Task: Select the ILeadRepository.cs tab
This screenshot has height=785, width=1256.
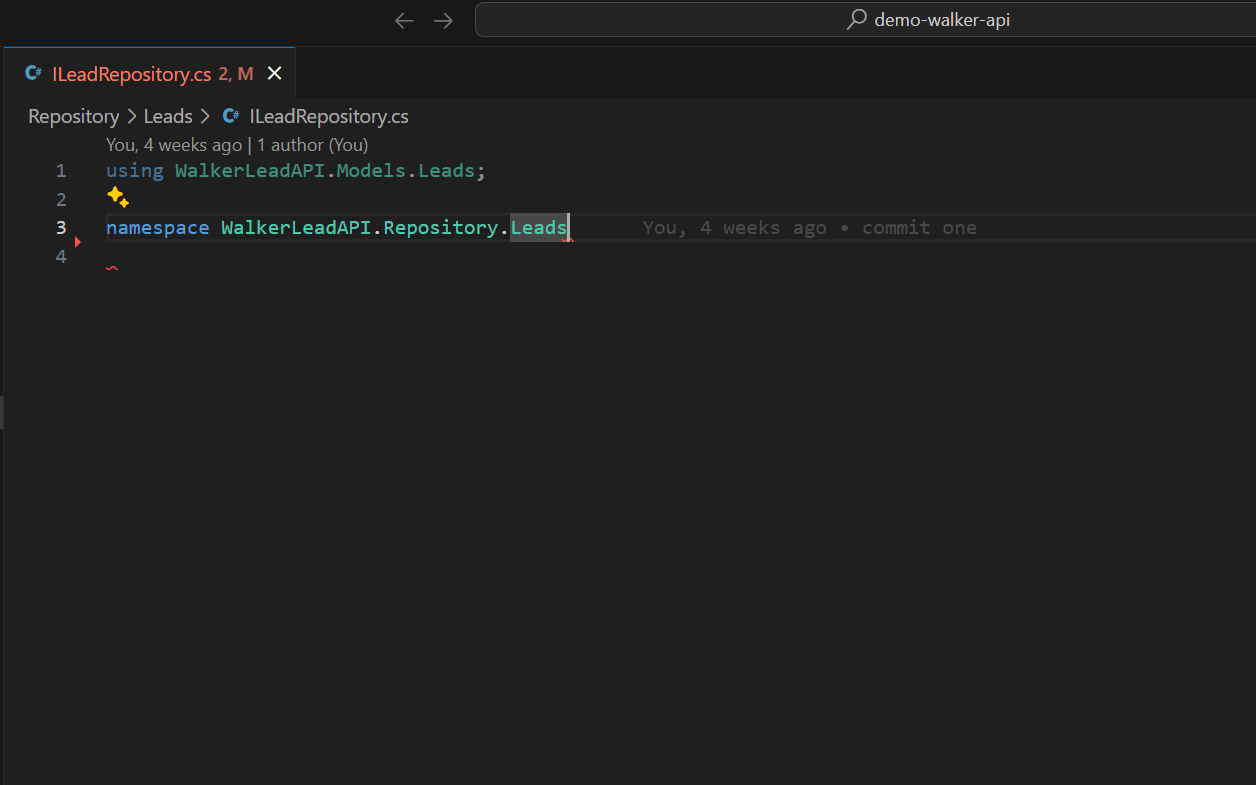Action: (x=149, y=73)
